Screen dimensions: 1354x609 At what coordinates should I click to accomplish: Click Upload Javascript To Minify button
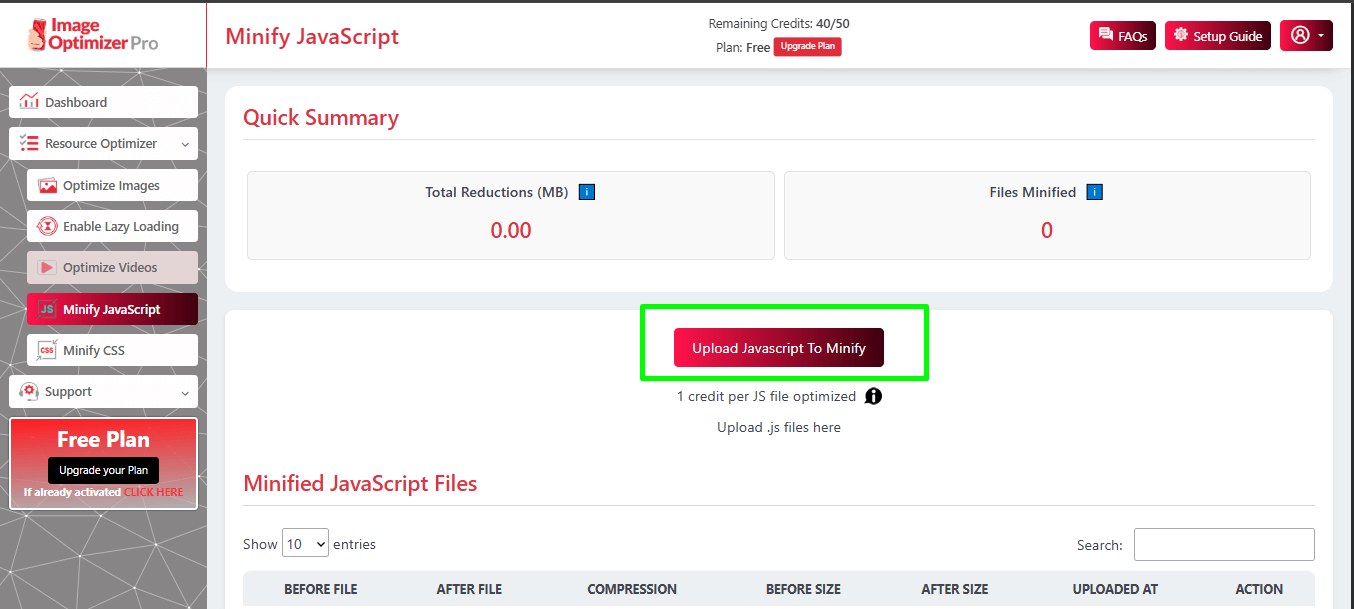tap(779, 348)
